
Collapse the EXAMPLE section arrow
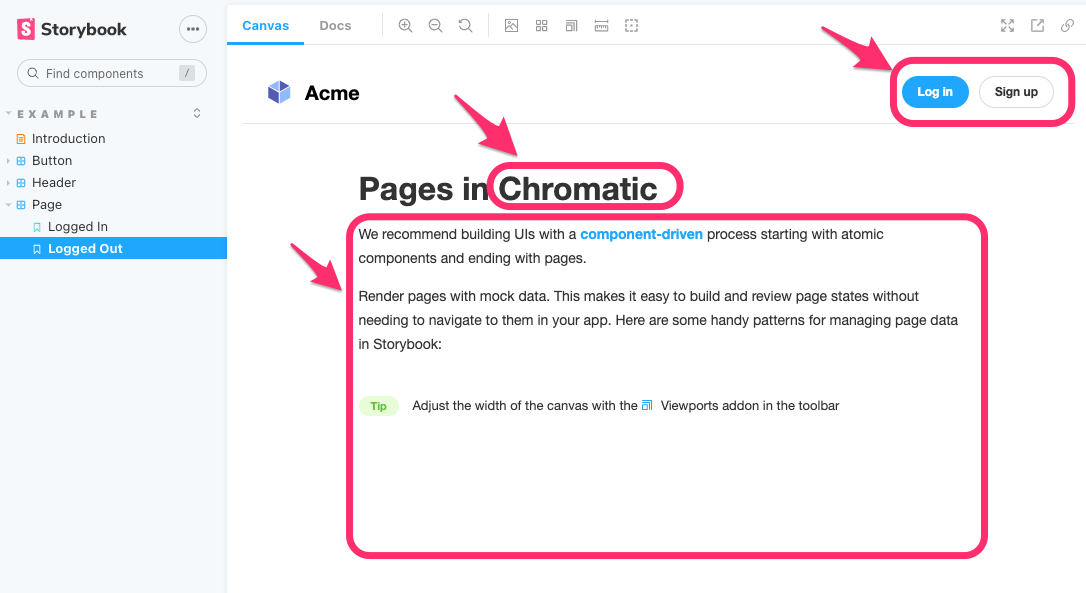coord(8,113)
